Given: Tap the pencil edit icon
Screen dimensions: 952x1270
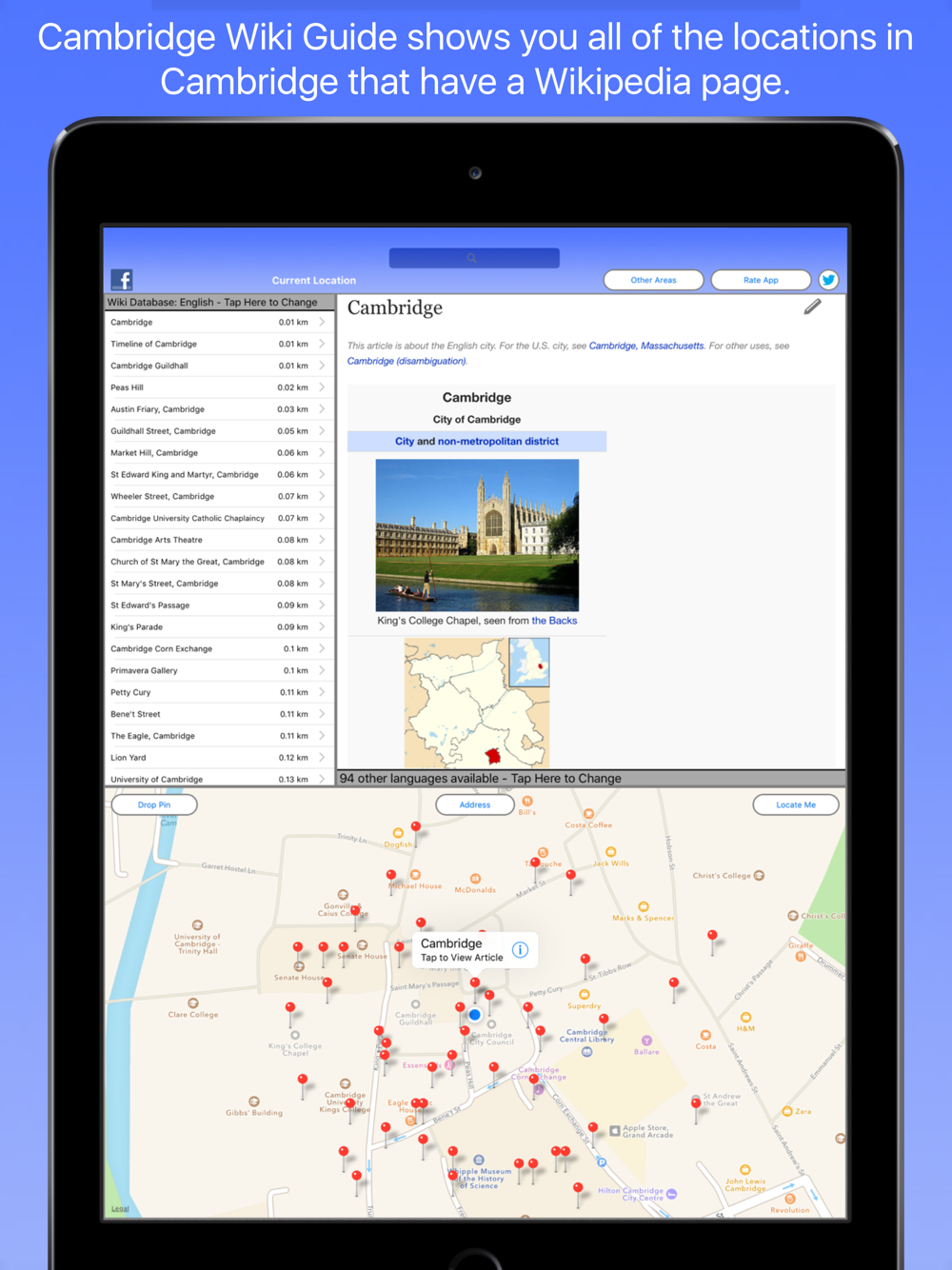Looking at the screenshot, I should click(812, 307).
